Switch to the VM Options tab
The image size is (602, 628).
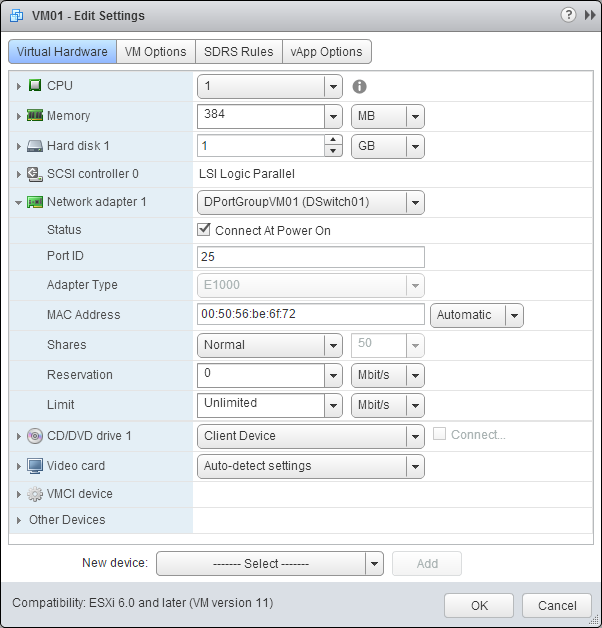pyautogui.click(x=155, y=52)
